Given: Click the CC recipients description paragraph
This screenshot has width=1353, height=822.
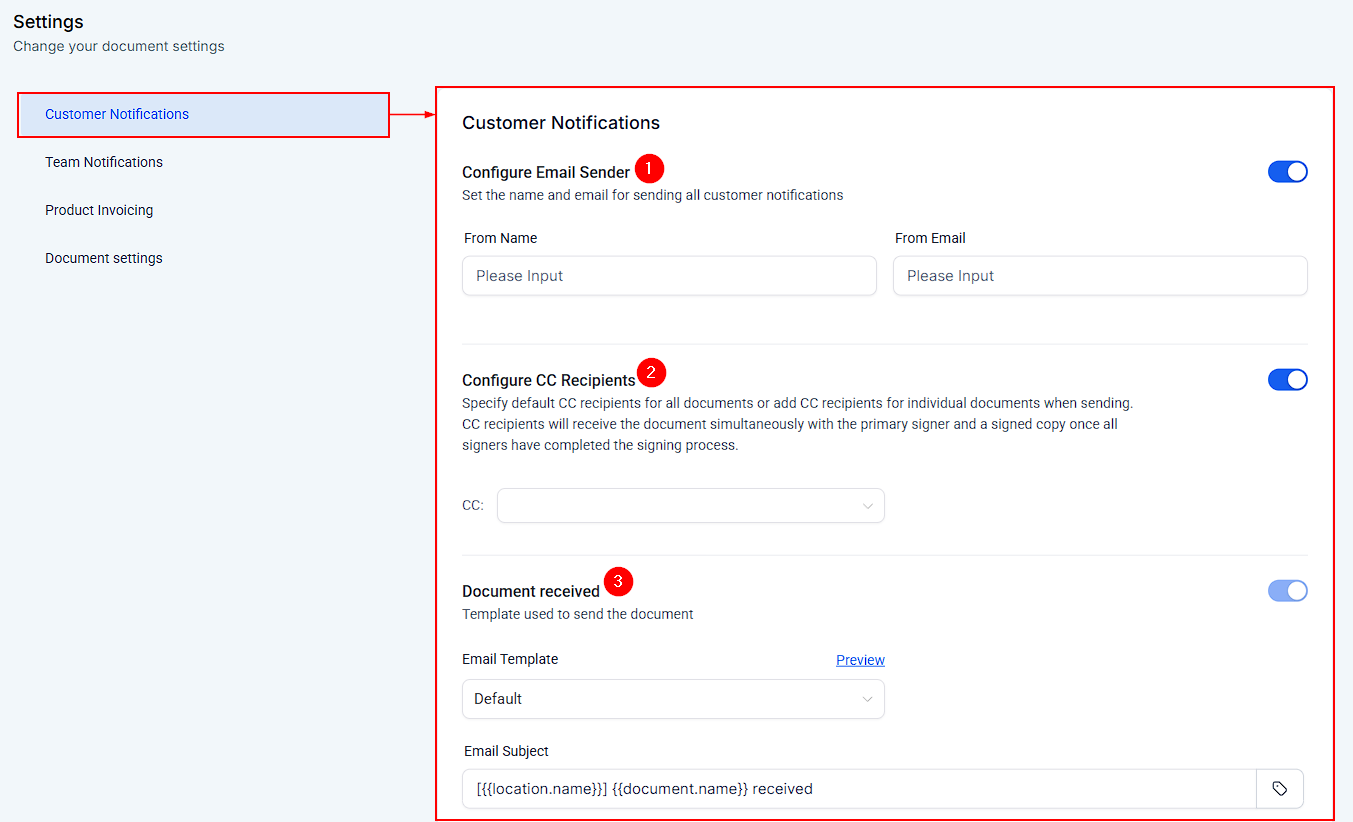Looking at the screenshot, I should pyautogui.click(x=797, y=425).
